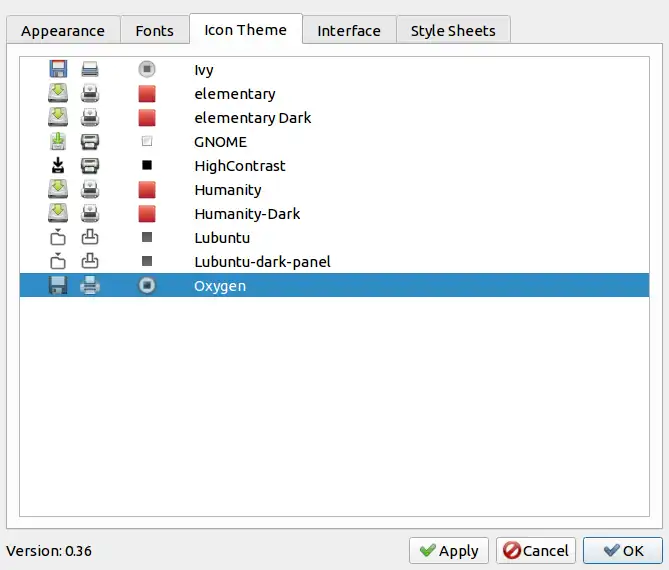Click the gray stop square in the Lubuntu row
The width and height of the screenshot is (669, 570).
click(x=147, y=237)
